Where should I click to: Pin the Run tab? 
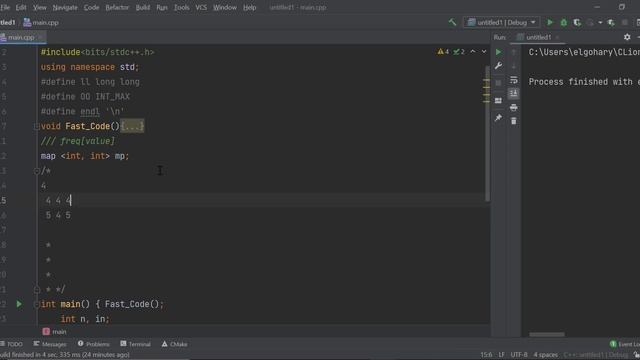498,118
